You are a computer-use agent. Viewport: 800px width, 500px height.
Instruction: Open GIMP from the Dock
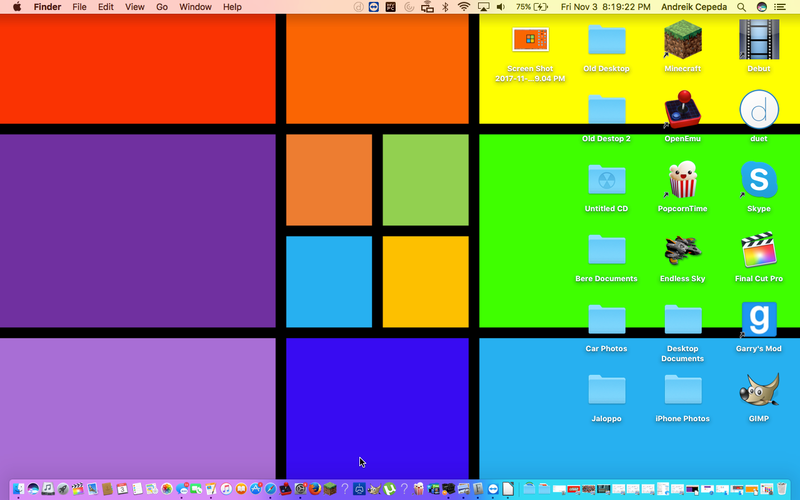[x=374, y=489]
